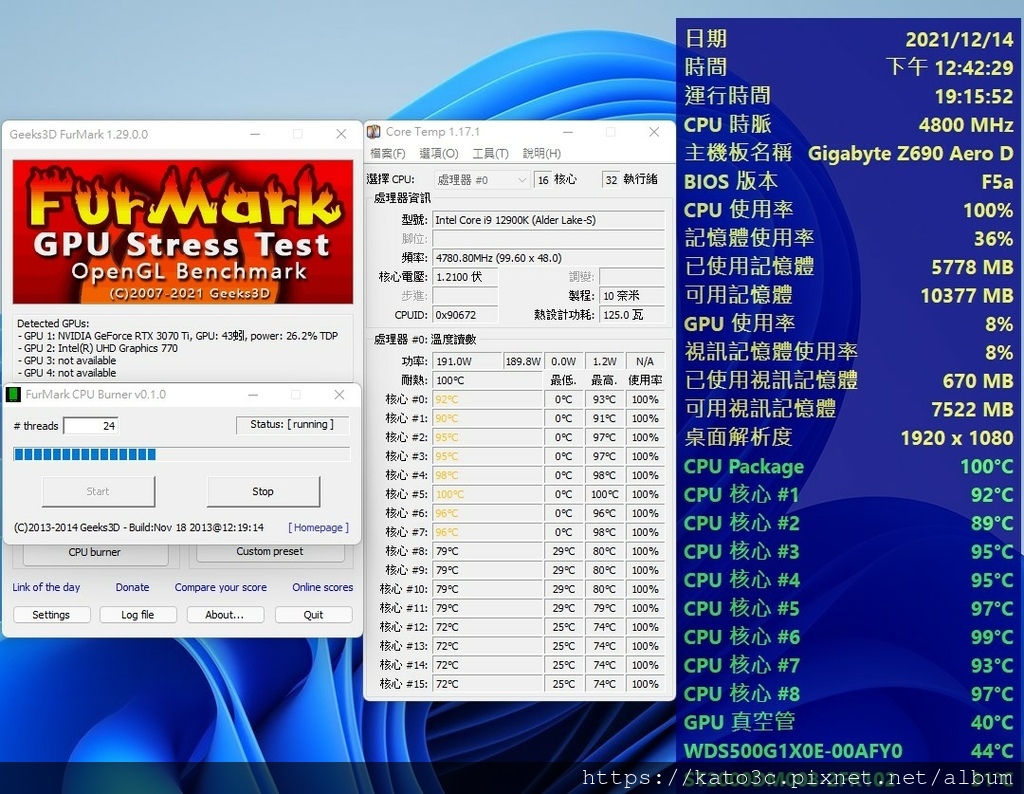This screenshot has width=1024, height=794.
Task: Click the Core Temp title bar icon
Action: (x=374, y=132)
